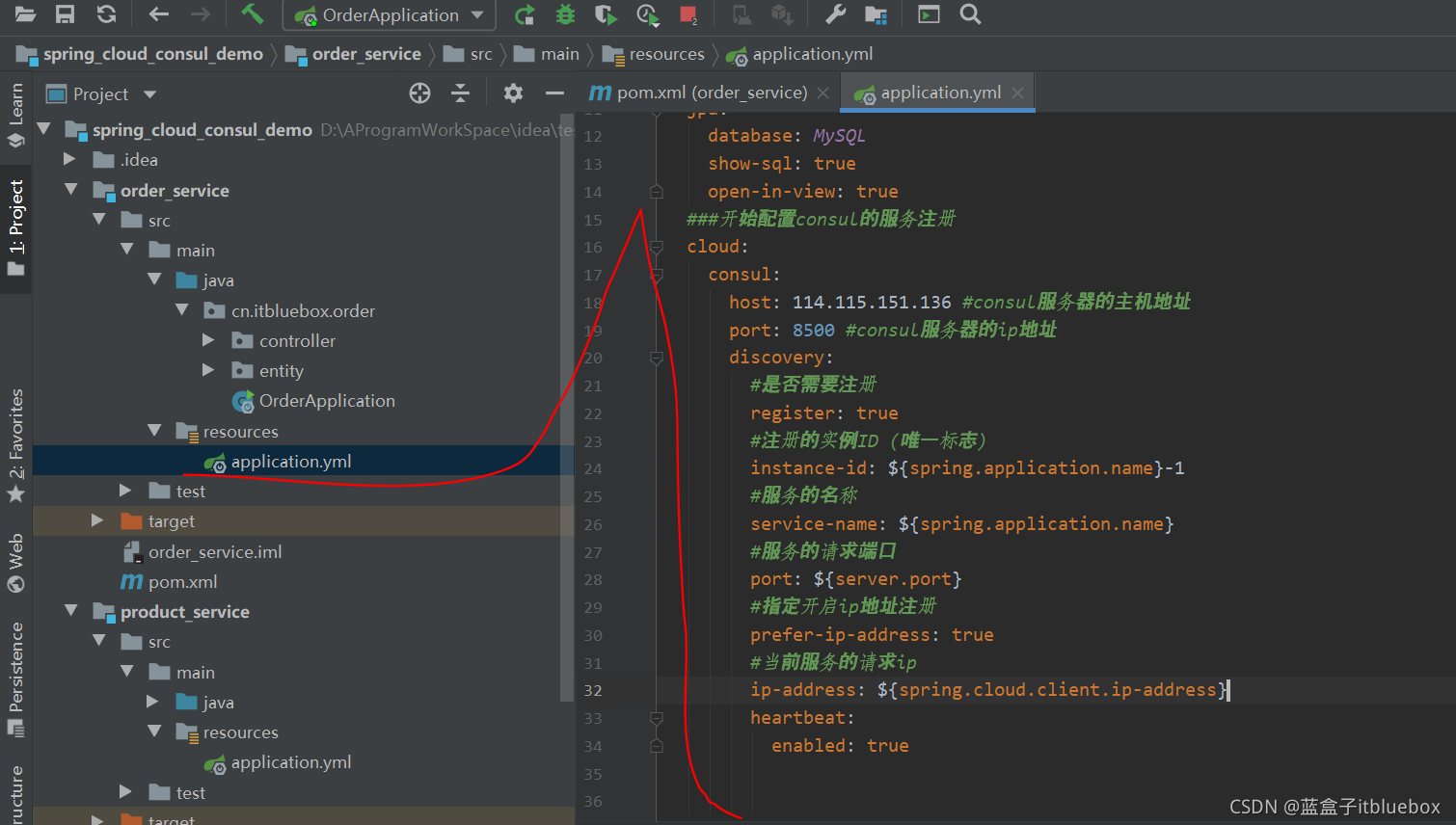Click the resources breadcrumb
Screen dimensions: 1456x825
[x=654, y=54]
